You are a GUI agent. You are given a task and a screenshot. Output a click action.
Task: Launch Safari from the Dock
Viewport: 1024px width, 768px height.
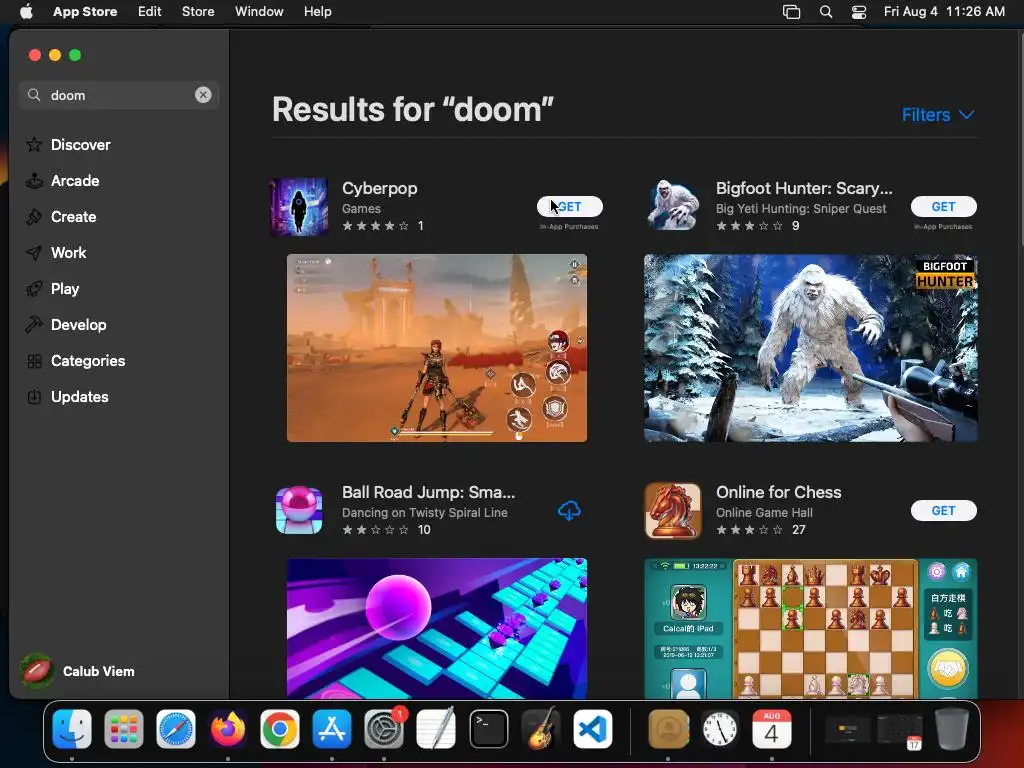(x=176, y=729)
